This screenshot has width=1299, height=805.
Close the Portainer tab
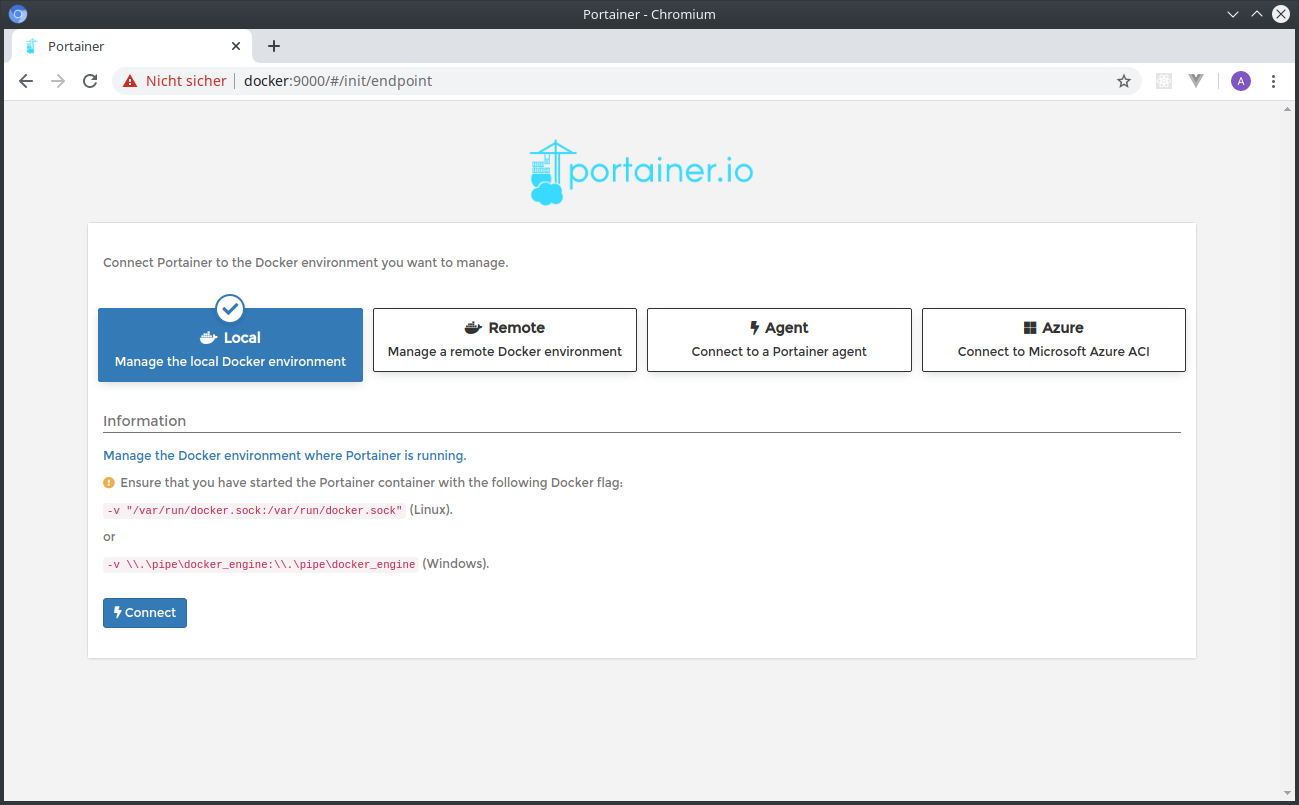point(236,46)
